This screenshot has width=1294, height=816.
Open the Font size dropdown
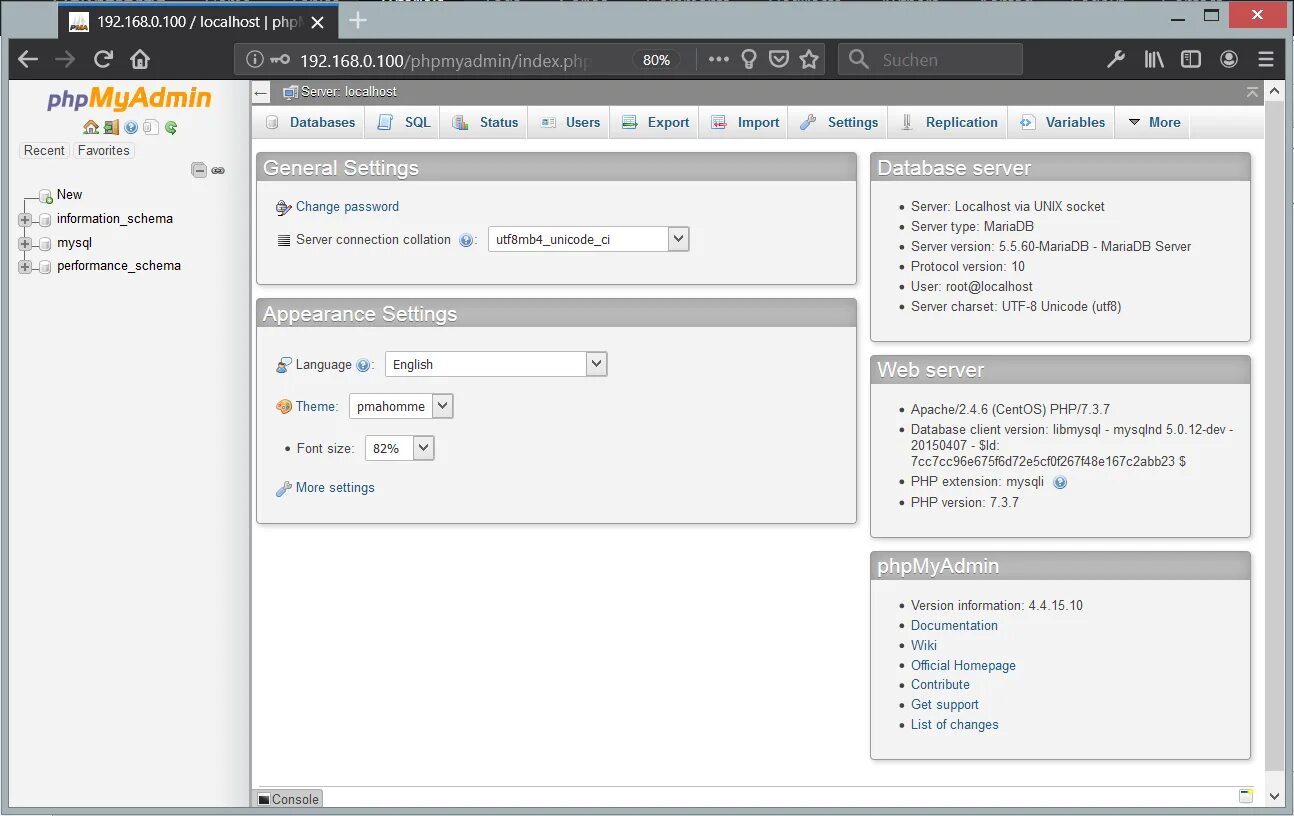(x=399, y=448)
